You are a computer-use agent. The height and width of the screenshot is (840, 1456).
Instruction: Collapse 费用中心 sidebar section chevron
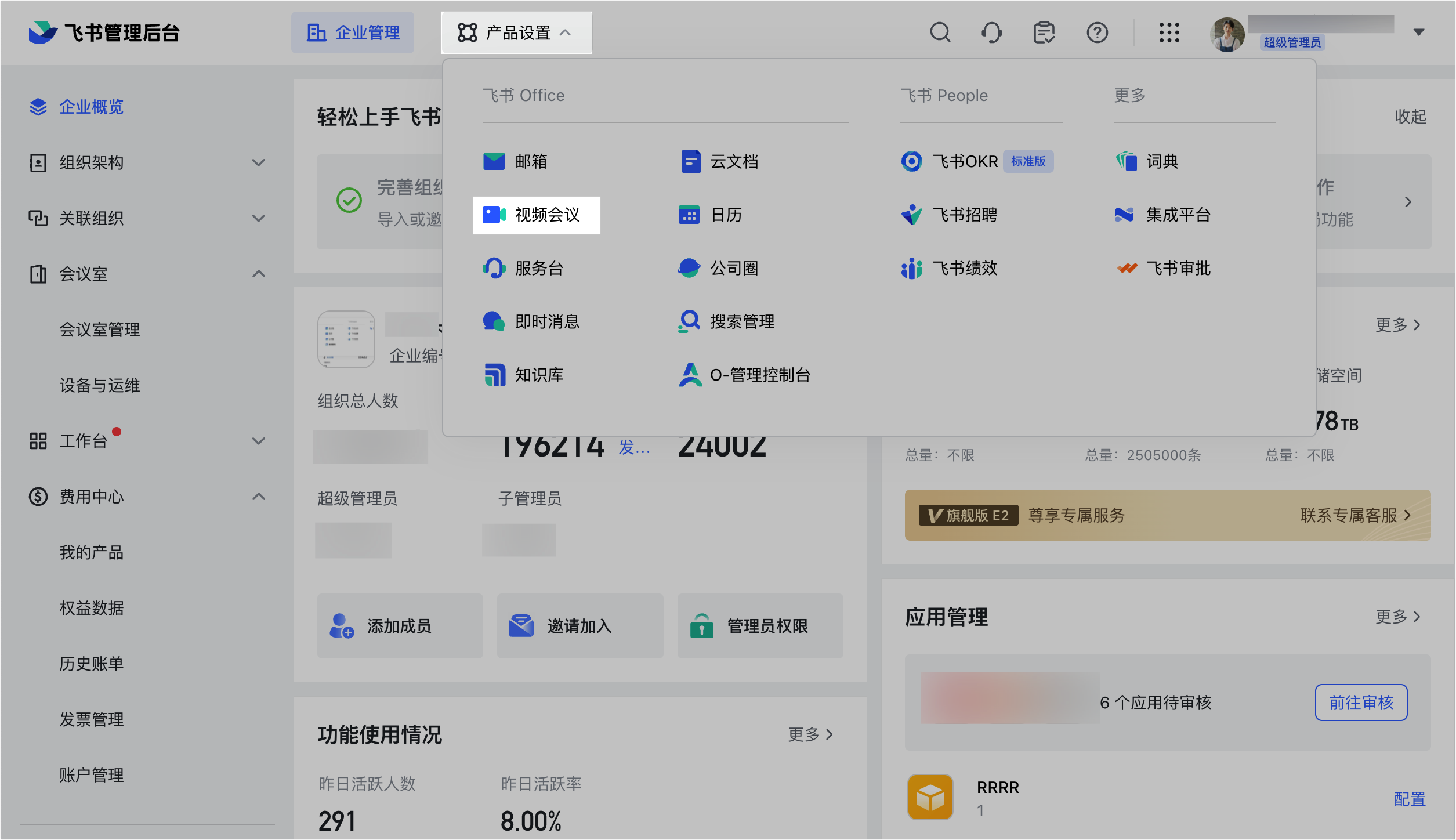[x=259, y=497]
